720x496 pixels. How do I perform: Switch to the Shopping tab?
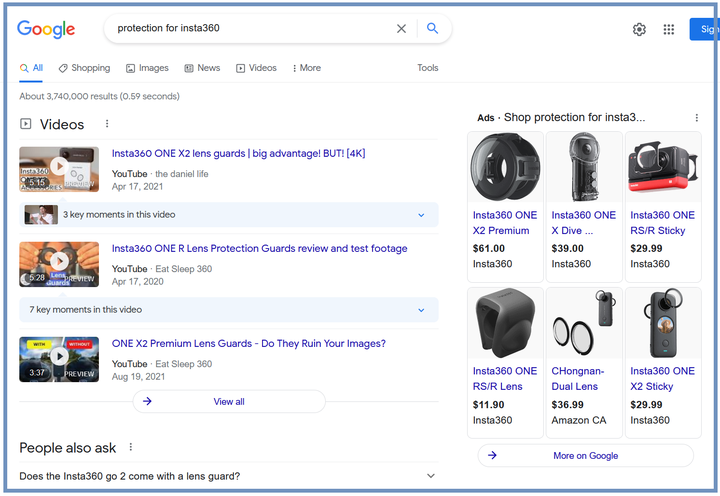(x=84, y=68)
